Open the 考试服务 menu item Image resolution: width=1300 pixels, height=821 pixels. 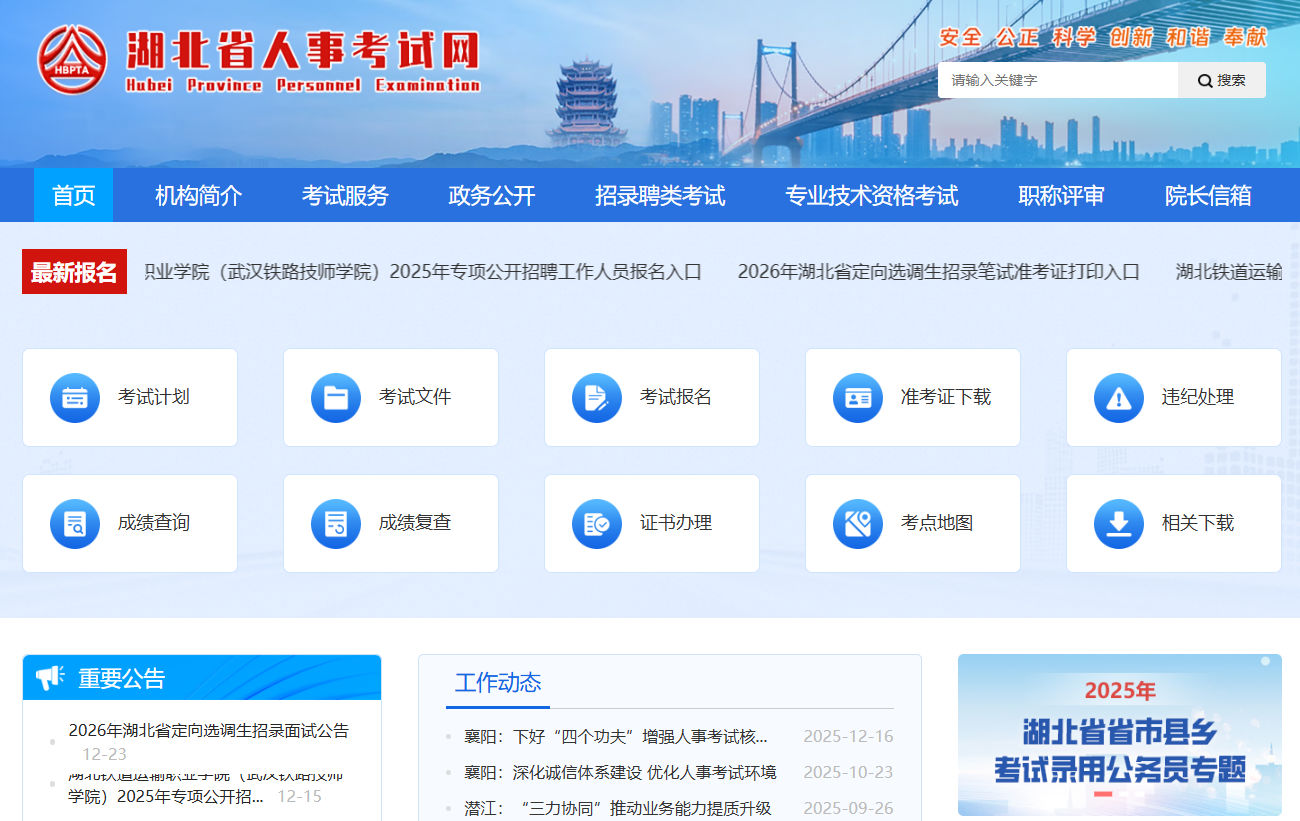click(x=345, y=195)
